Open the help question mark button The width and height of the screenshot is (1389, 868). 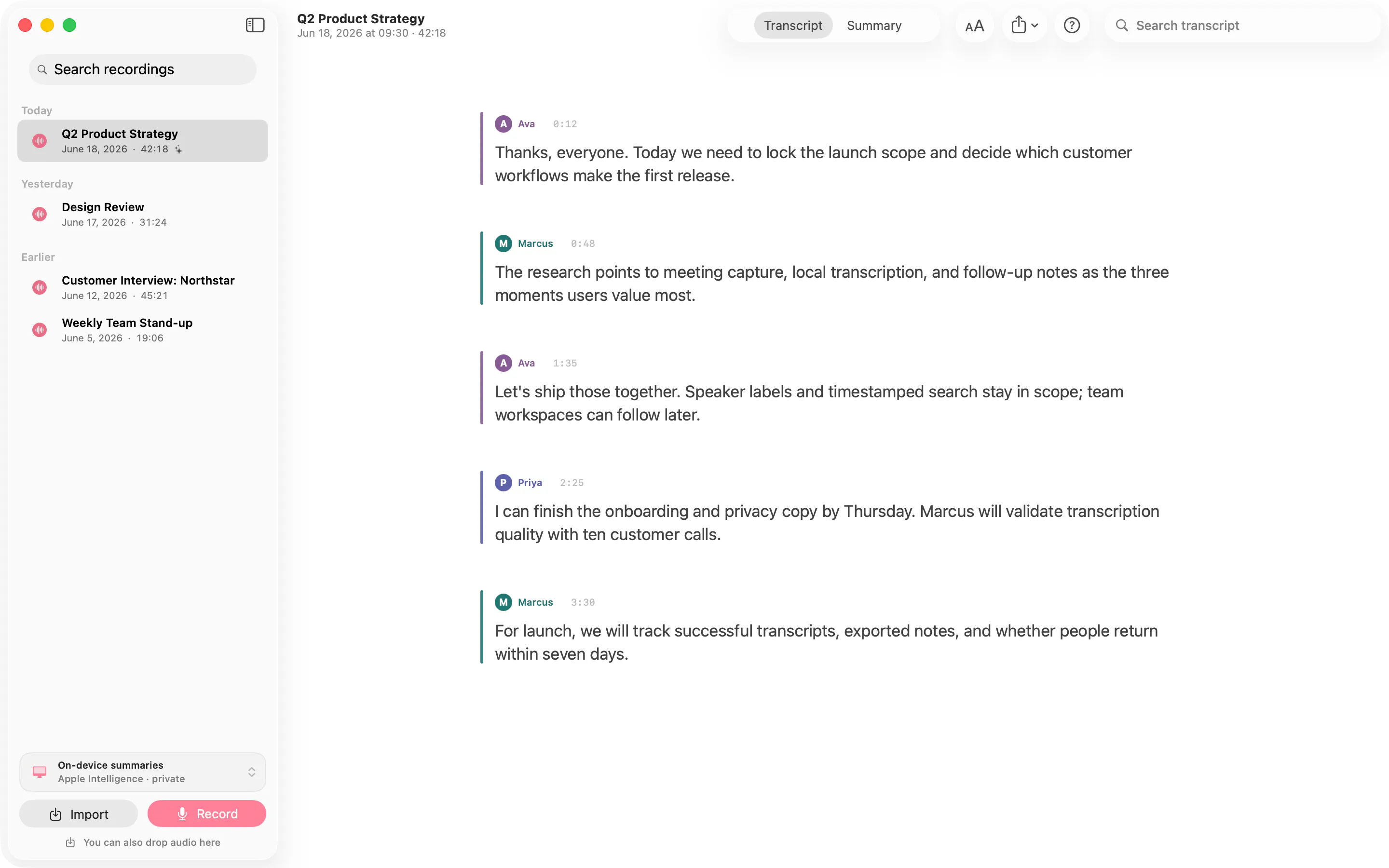(x=1072, y=25)
